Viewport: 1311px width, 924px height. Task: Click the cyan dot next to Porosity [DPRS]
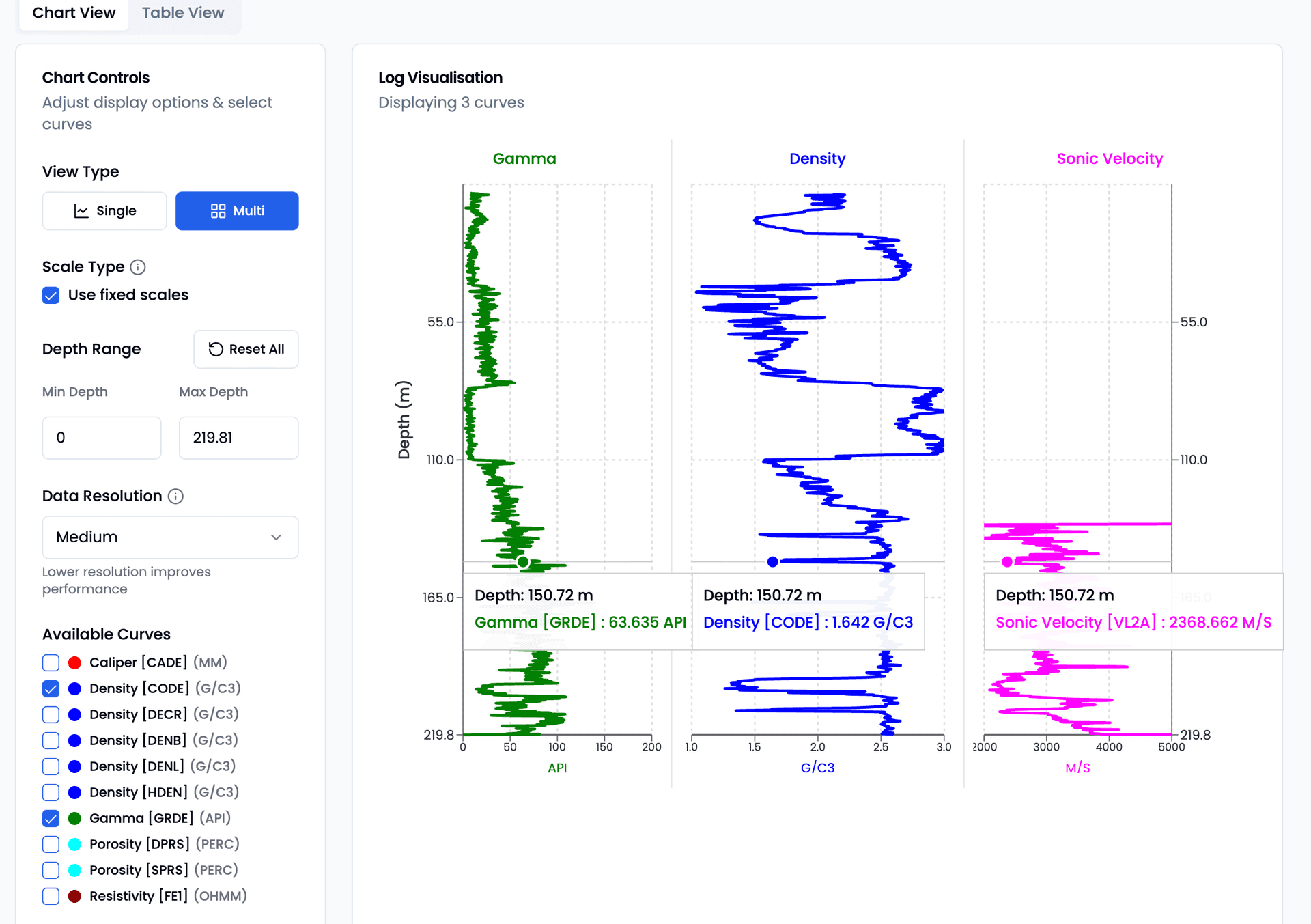tap(74, 844)
